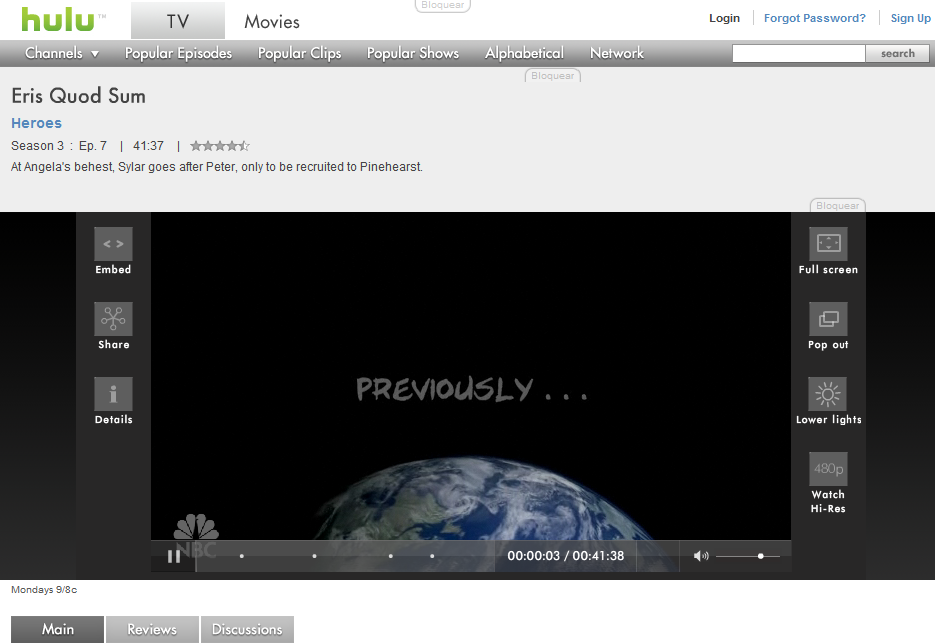Select 480p Watch Hi-Res
The image size is (935, 643).
click(828, 469)
